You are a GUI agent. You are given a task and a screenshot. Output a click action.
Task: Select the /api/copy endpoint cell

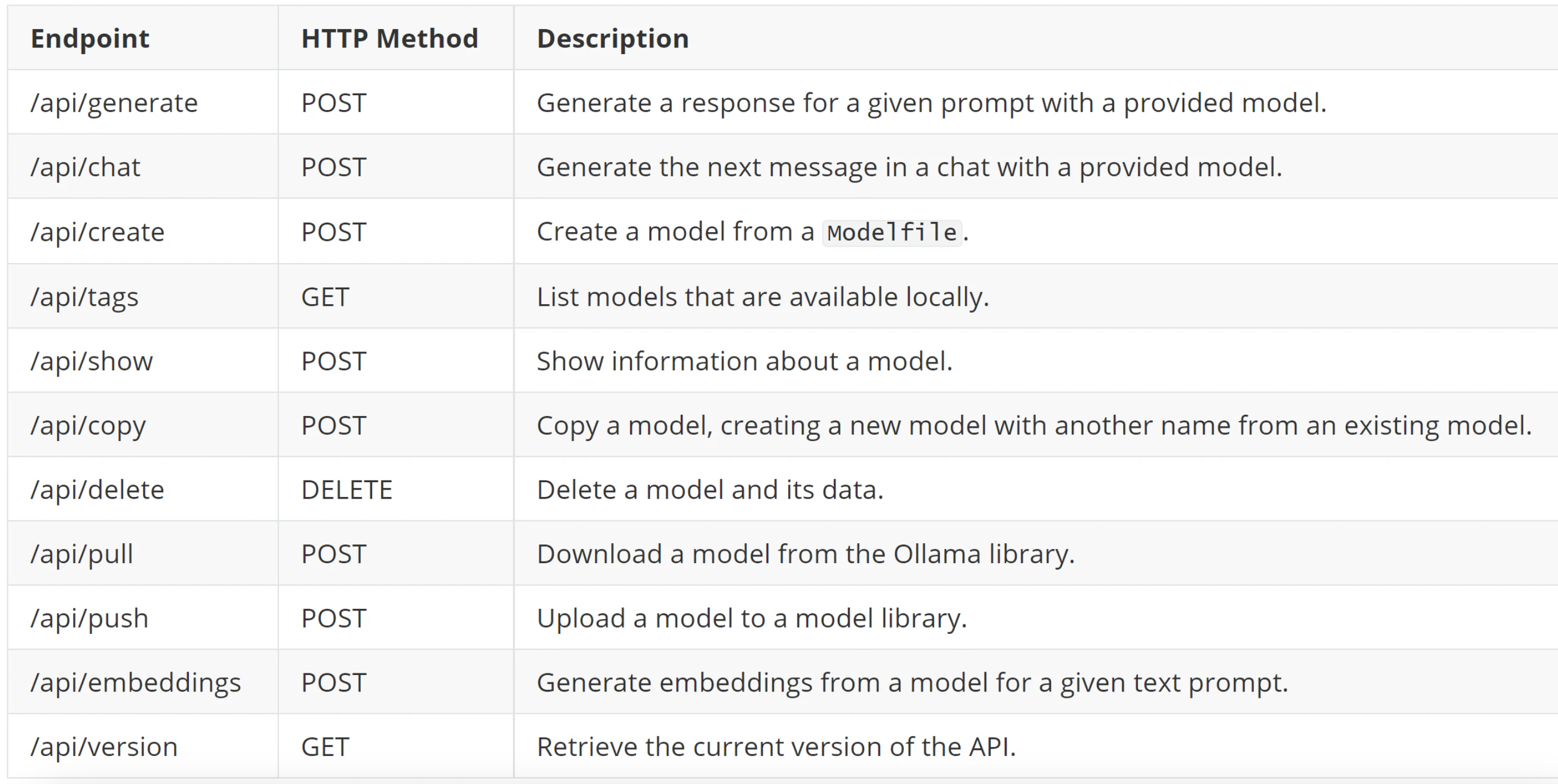pyautogui.click(x=88, y=425)
